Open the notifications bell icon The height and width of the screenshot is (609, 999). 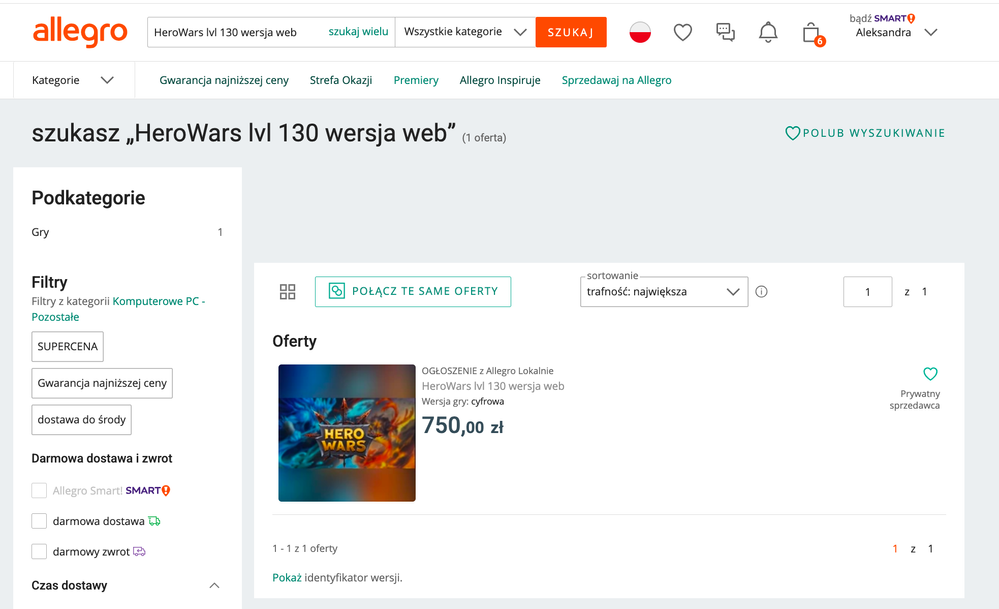coord(768,32)
